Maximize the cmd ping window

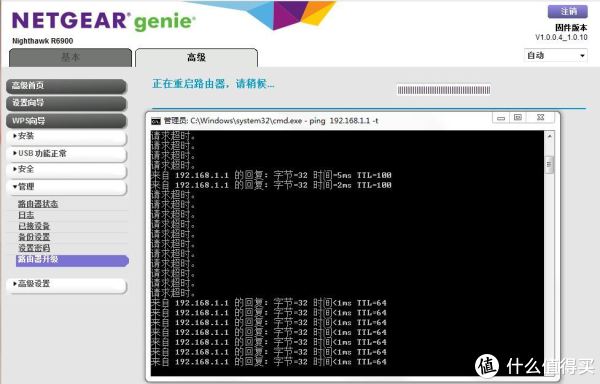click(x=518, y=118)
